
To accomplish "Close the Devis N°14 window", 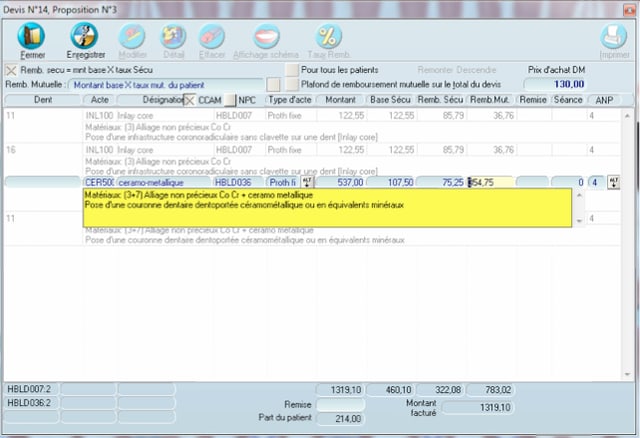I will pos(630,10).
